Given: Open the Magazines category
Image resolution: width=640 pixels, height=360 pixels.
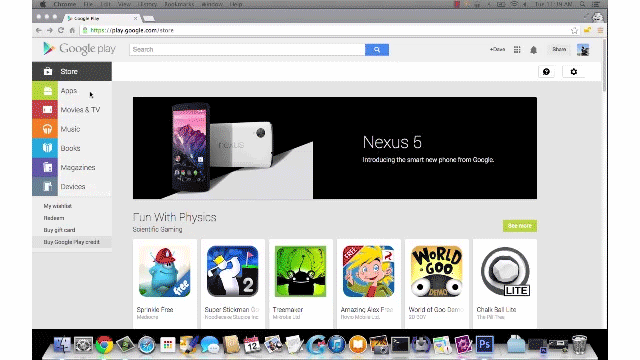Looking at the screenshot, I should pos(72,167).
